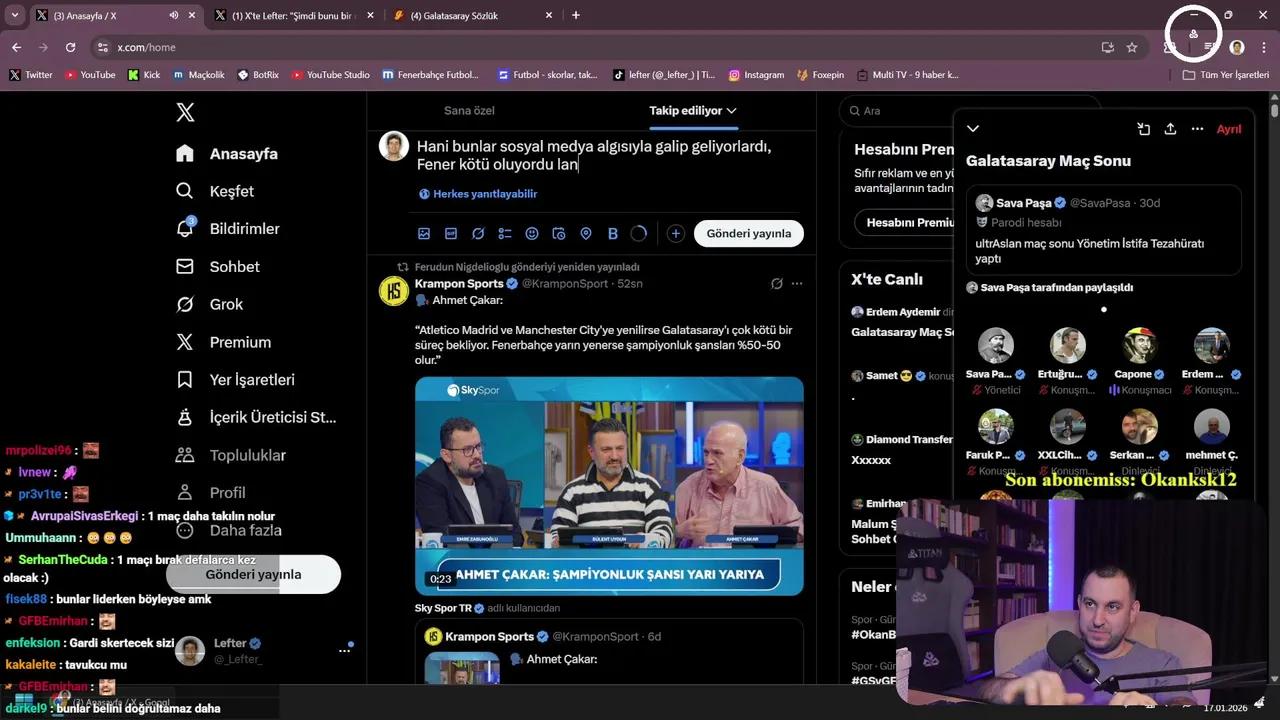This screenshot has width=1280, height=720.
Task: Open Sohbet messages in the sidebar
Action: click(x=217, y=267)
